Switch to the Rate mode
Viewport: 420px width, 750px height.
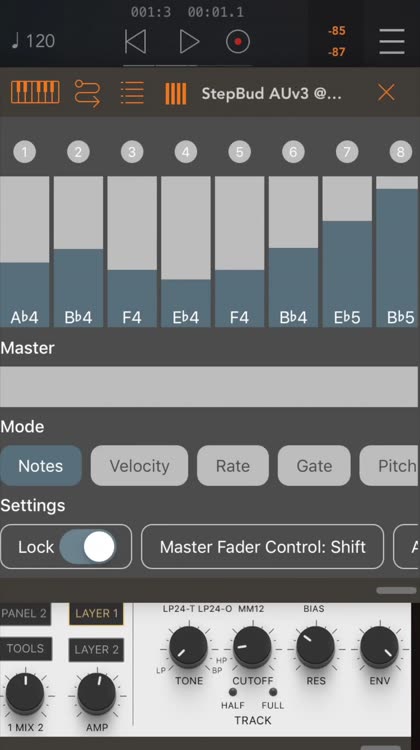click(x=233, y=466)
